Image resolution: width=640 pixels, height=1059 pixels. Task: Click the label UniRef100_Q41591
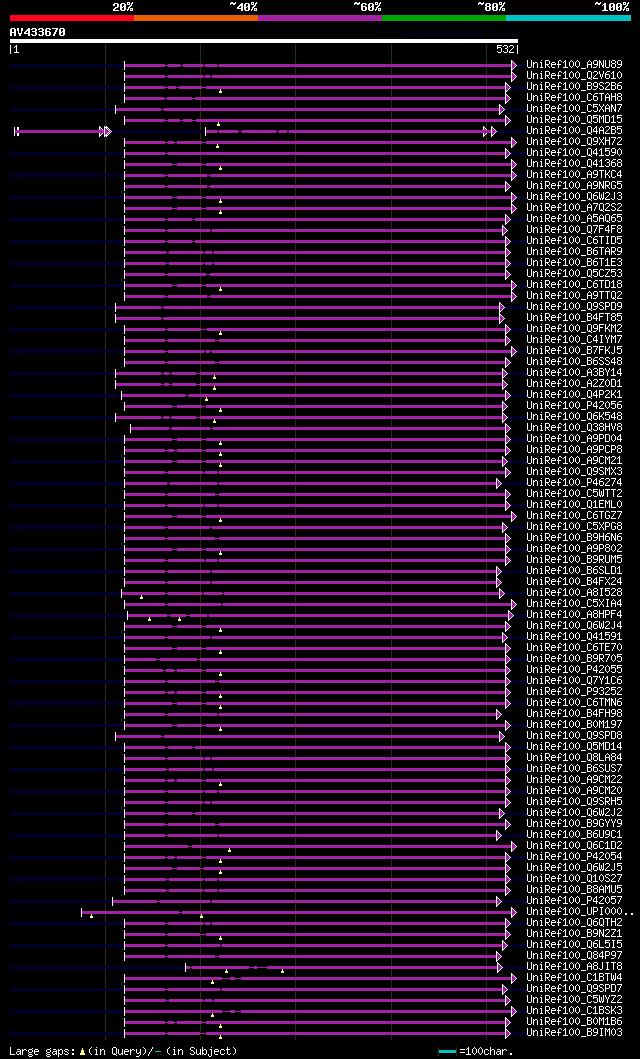click(575, 636)
